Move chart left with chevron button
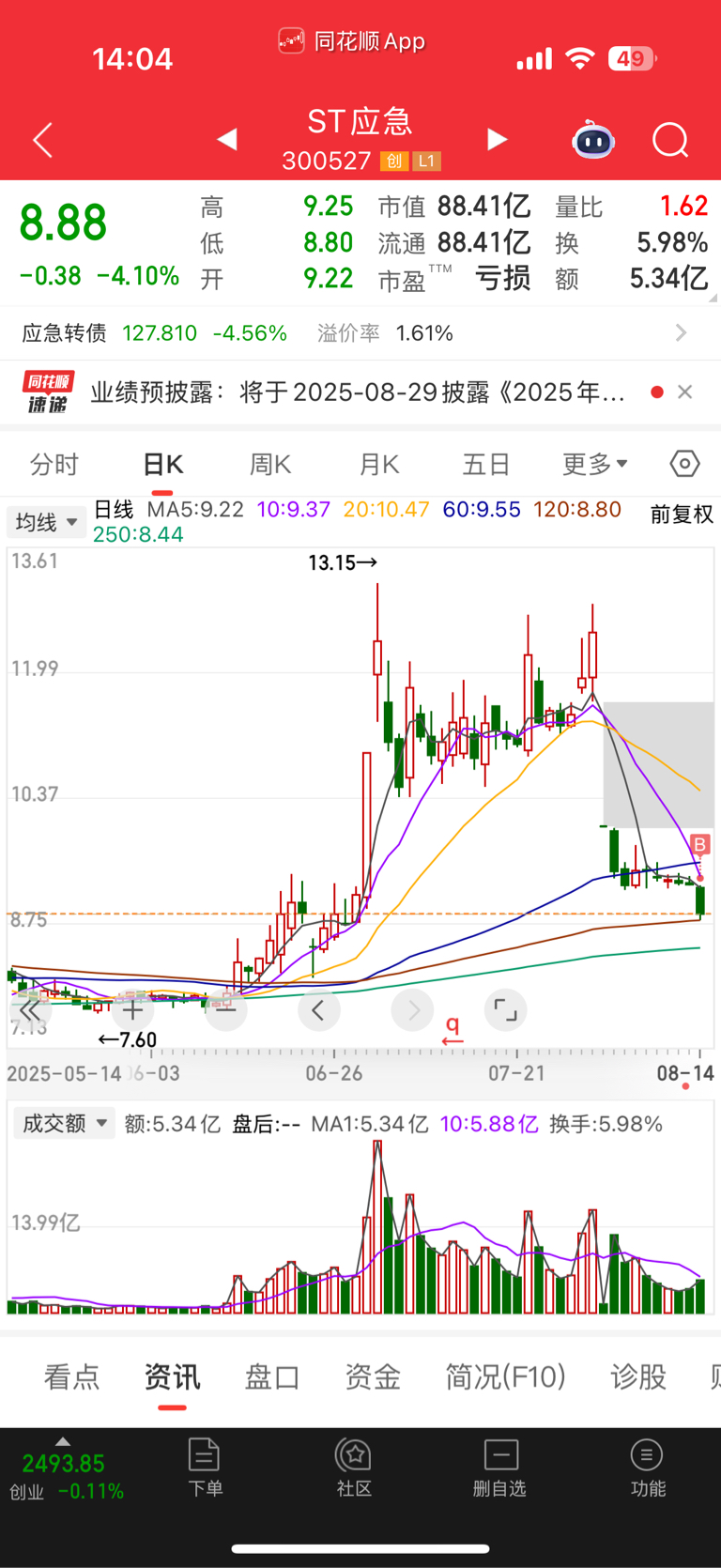The height and width of the screenshot is (1568, 721). [318, 1010]
